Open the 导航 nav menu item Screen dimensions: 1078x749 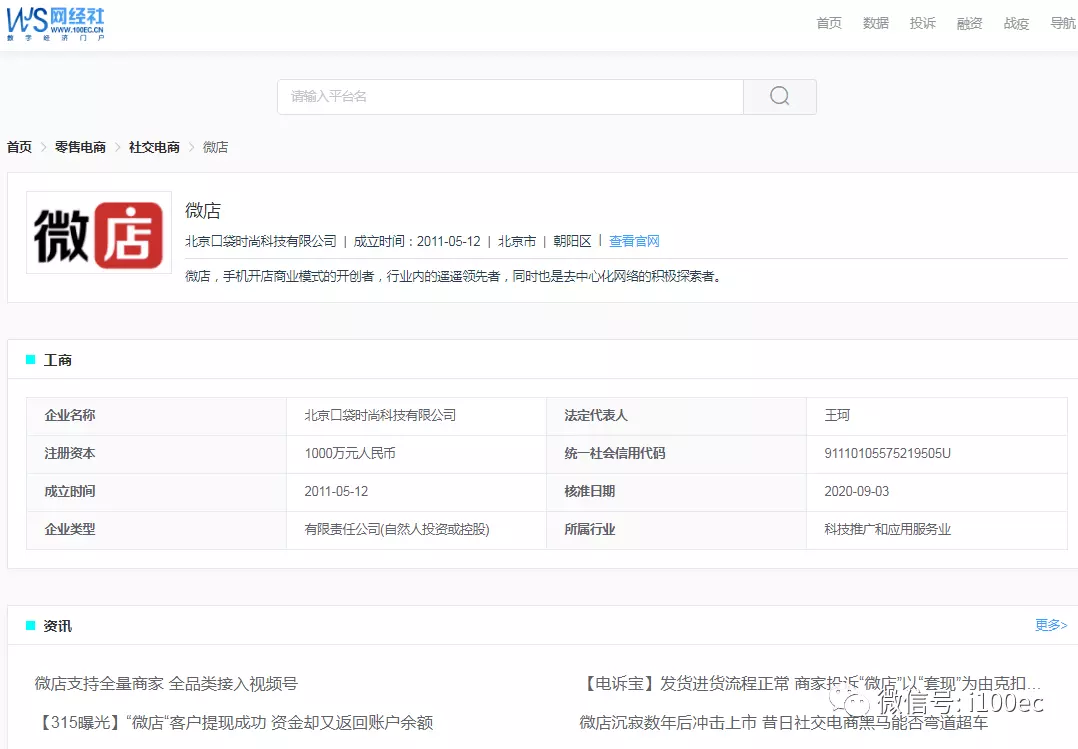[1063, 23]
